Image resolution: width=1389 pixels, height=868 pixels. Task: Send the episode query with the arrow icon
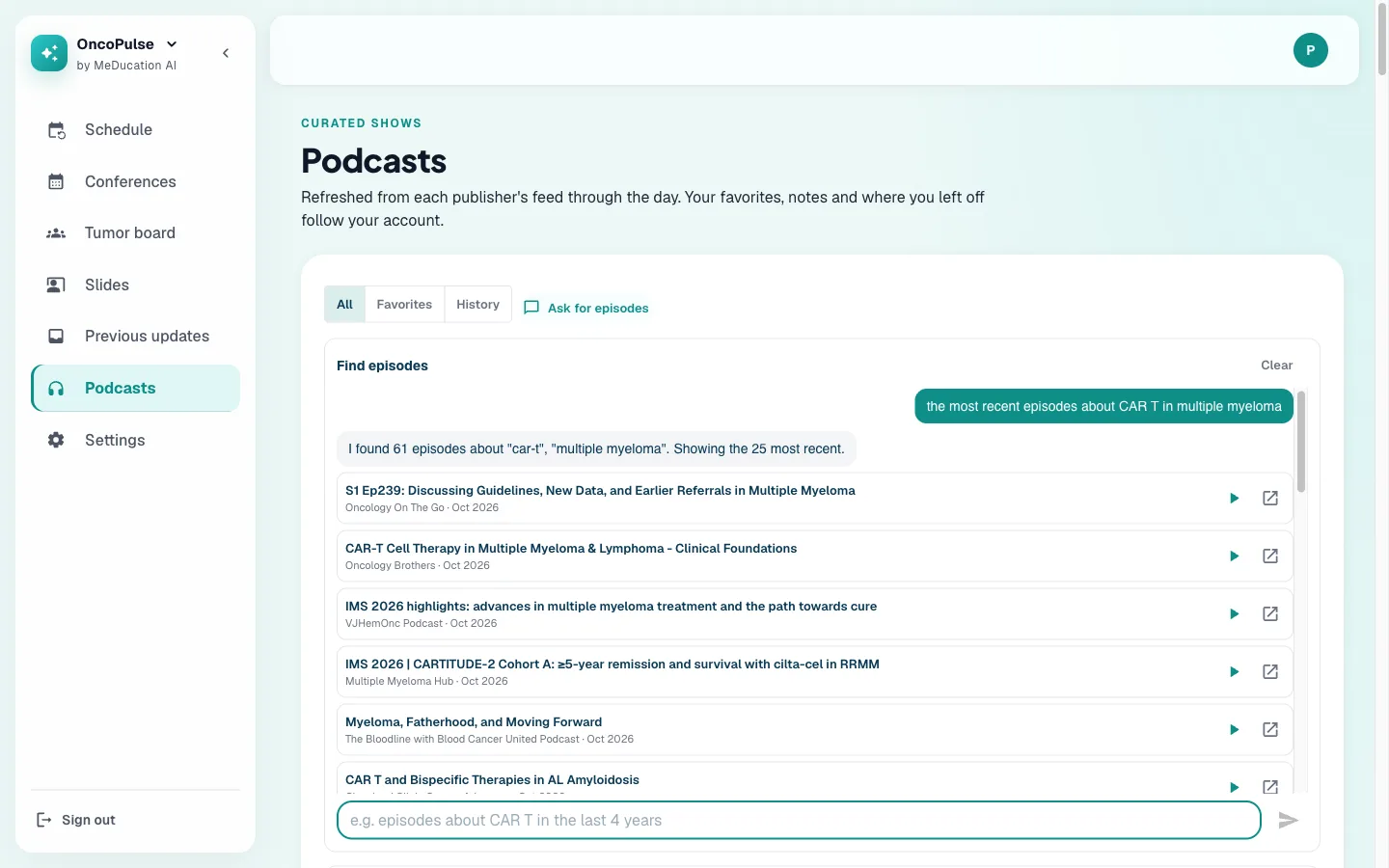point(1288,821)
